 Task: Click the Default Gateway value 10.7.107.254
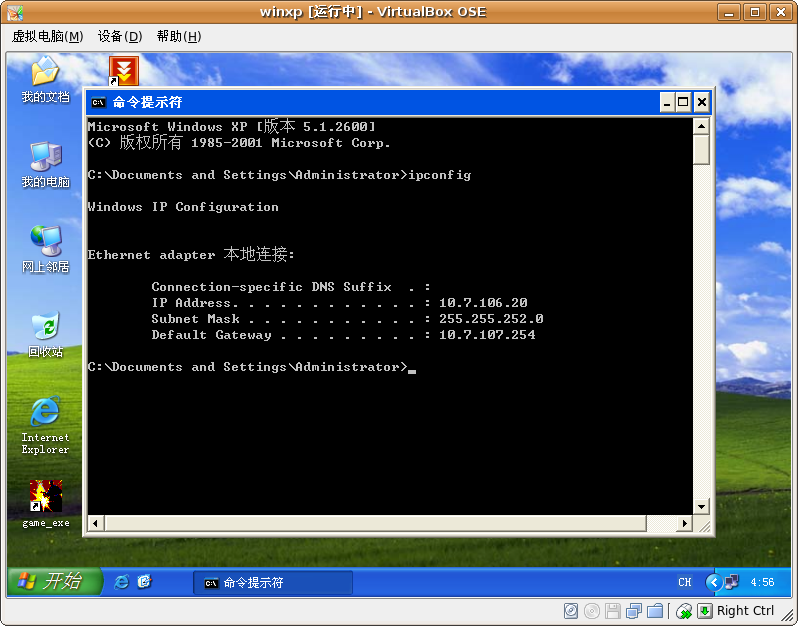487,334
